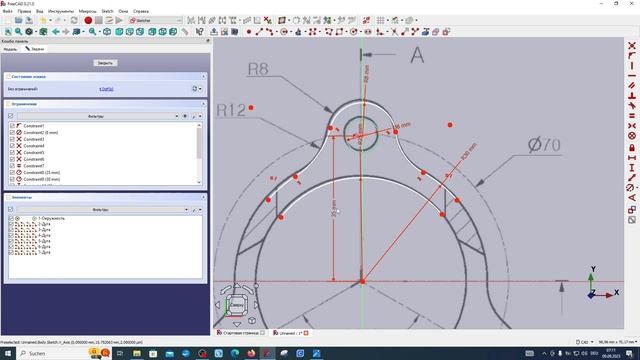Open the constraints Фильтры dropdown
Viewport: 640px width, 360px height.
(x=98, y=116)
